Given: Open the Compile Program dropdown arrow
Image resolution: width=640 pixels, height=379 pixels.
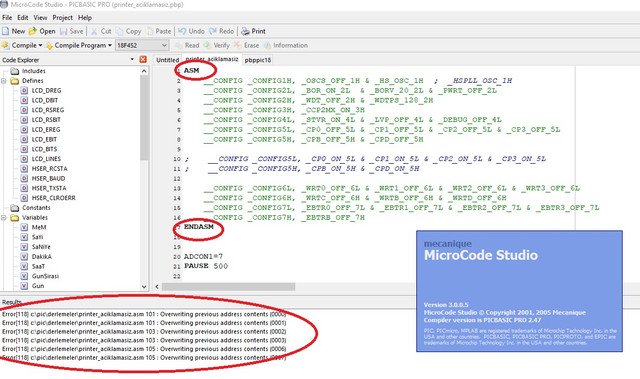Looking at the screenshot, I should [x=110, y=45].
